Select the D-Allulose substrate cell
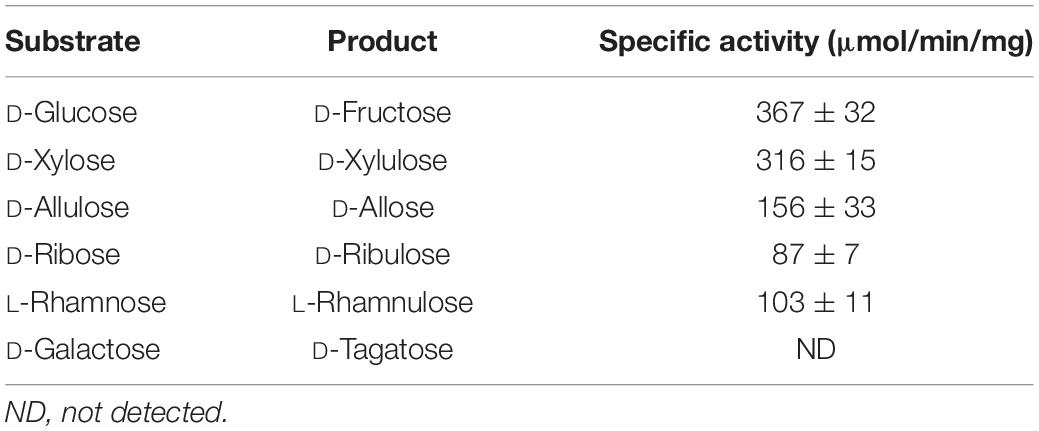1039x431 pixels. coord(67,208)
